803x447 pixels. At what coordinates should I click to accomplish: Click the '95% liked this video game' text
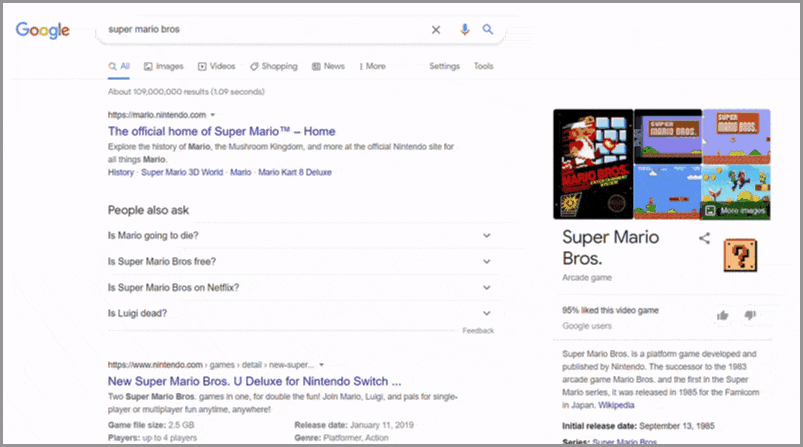[x=610, y=310]
